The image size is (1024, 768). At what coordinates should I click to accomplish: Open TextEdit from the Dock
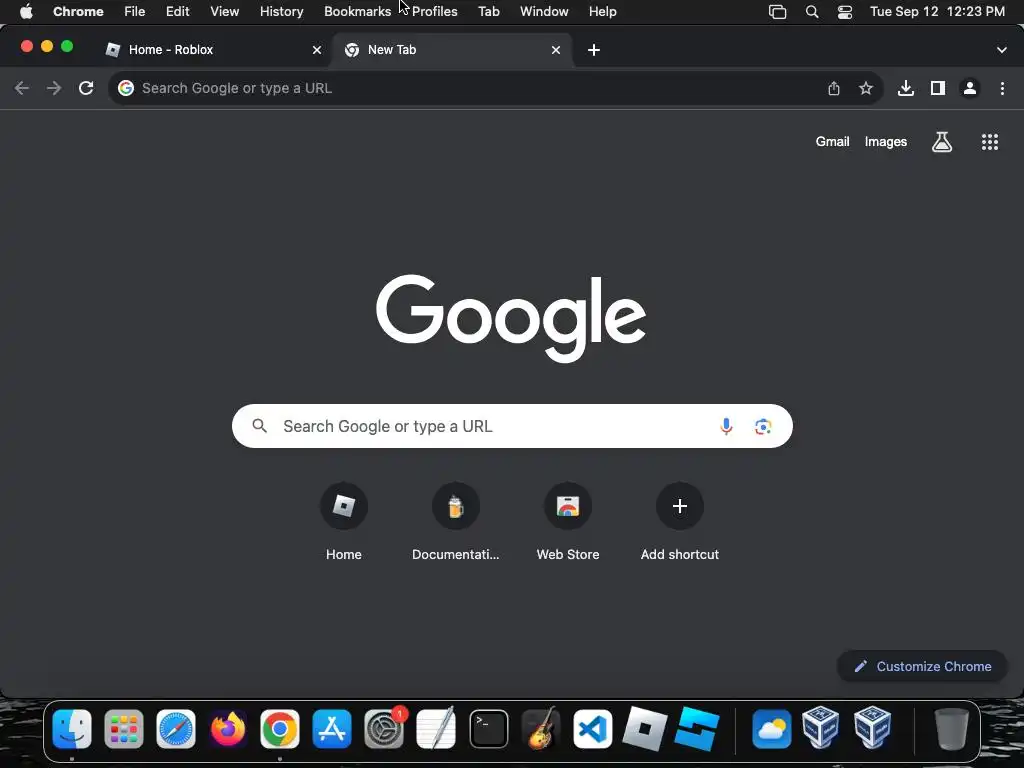(436, 729)
